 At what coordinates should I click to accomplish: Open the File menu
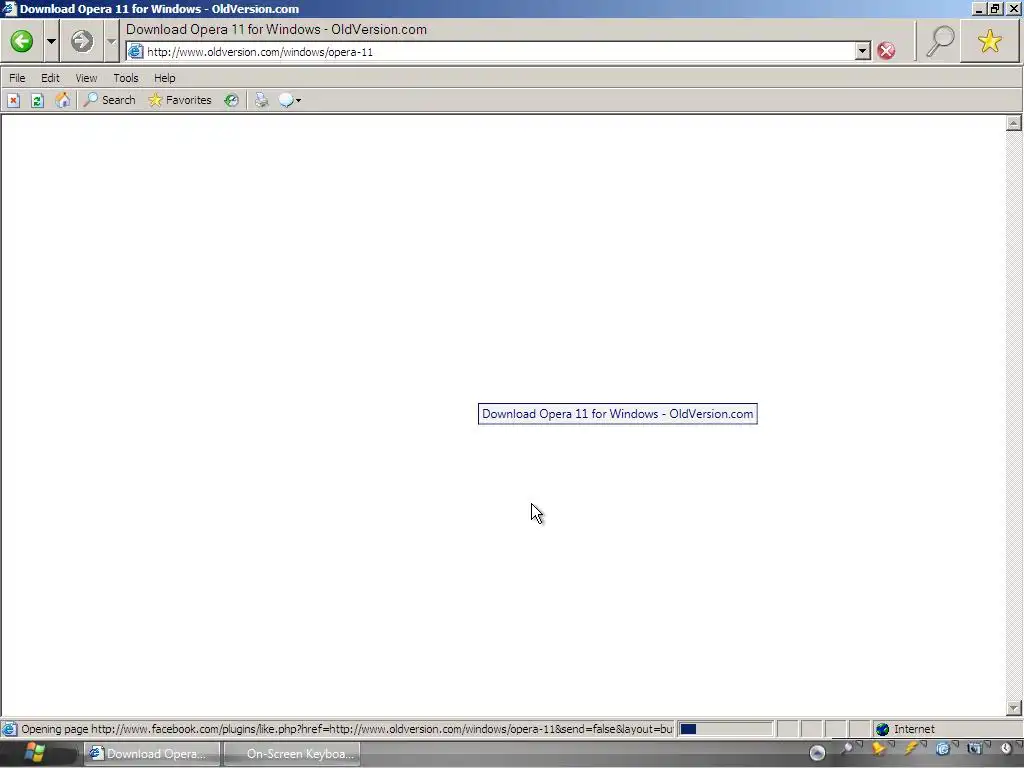pos(17,78)
